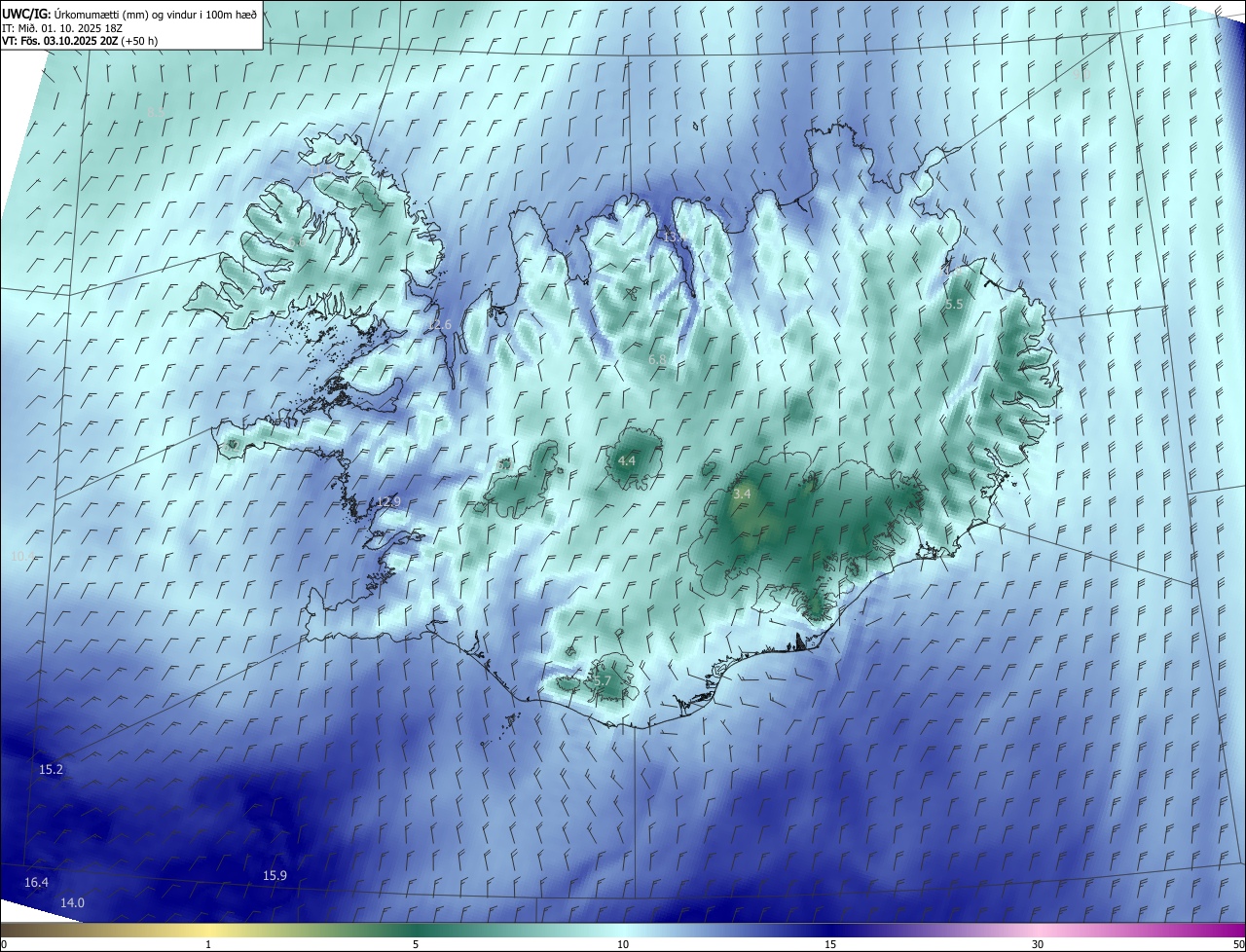The image size is (1246, 952).
Task: Click the 15.9 value label on map
Action: [x=275, y=876]
